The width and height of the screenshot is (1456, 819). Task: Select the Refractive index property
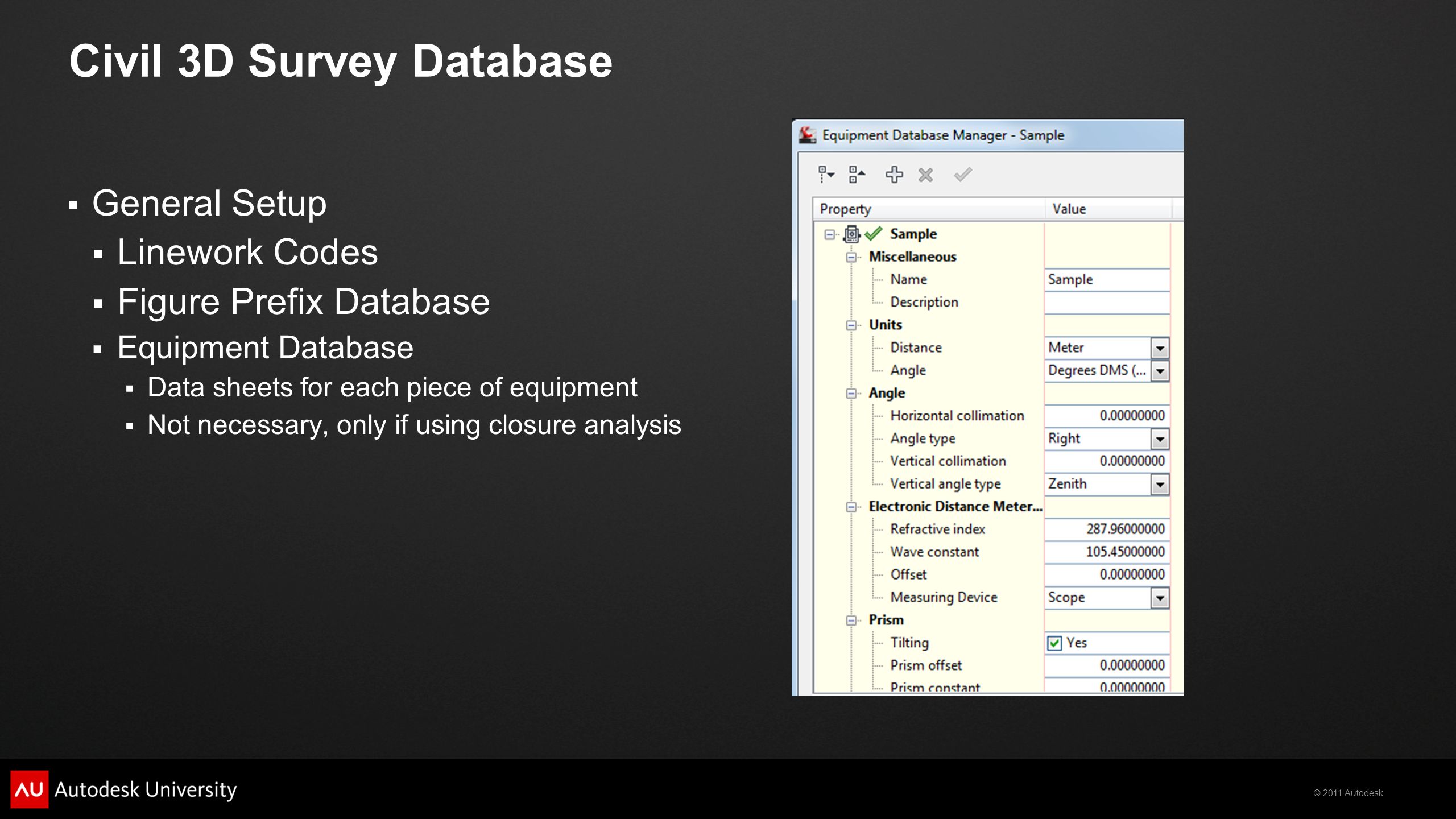[x=937, y=530]
